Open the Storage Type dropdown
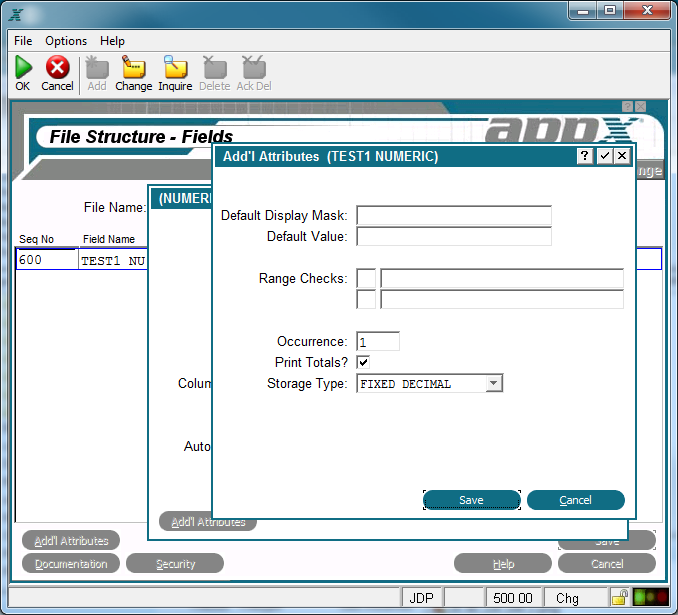The height and width of the screenshot is (615, 678). [x=493, y=383]
